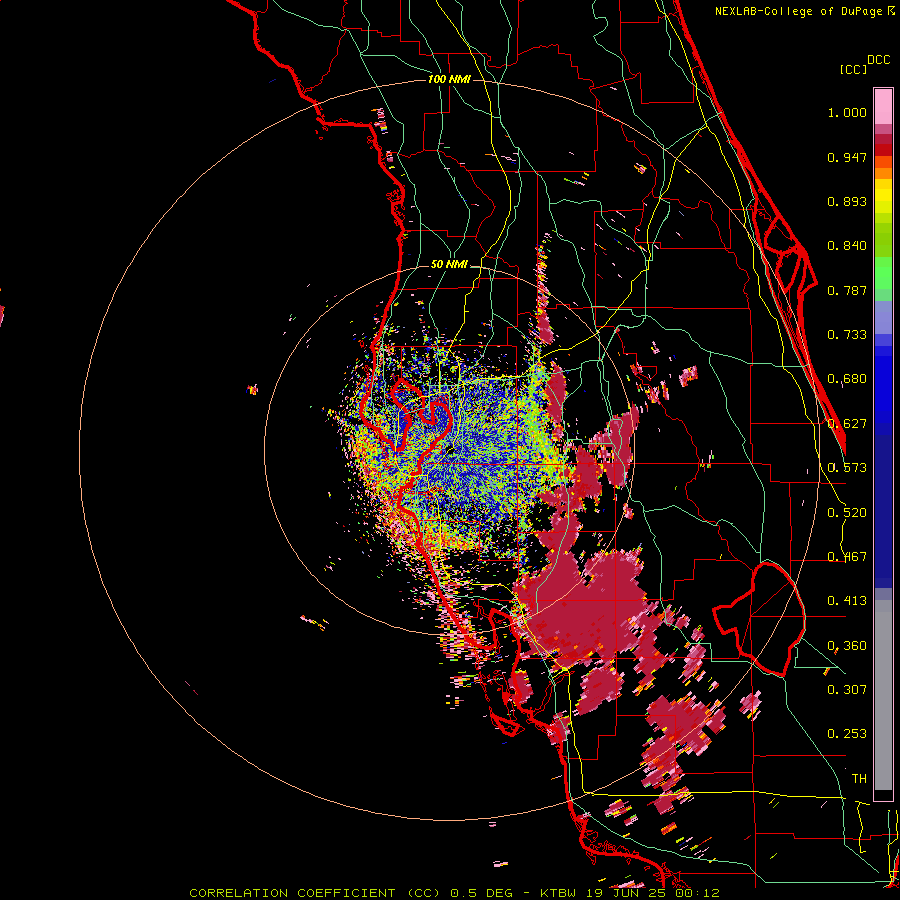900x900 pixels.
Task: Select the 0.360 scale value
Action: point(847,646)
